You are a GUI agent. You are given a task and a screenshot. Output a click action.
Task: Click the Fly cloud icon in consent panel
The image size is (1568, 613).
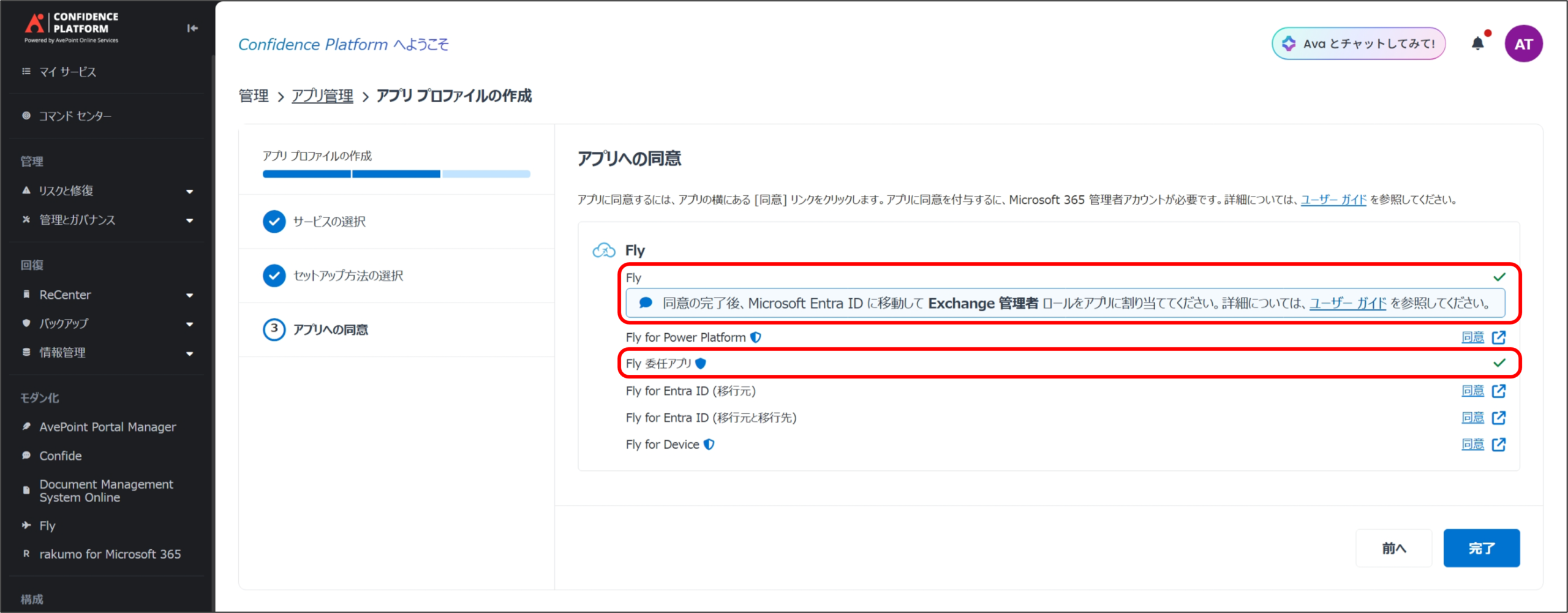click(603, 250)
